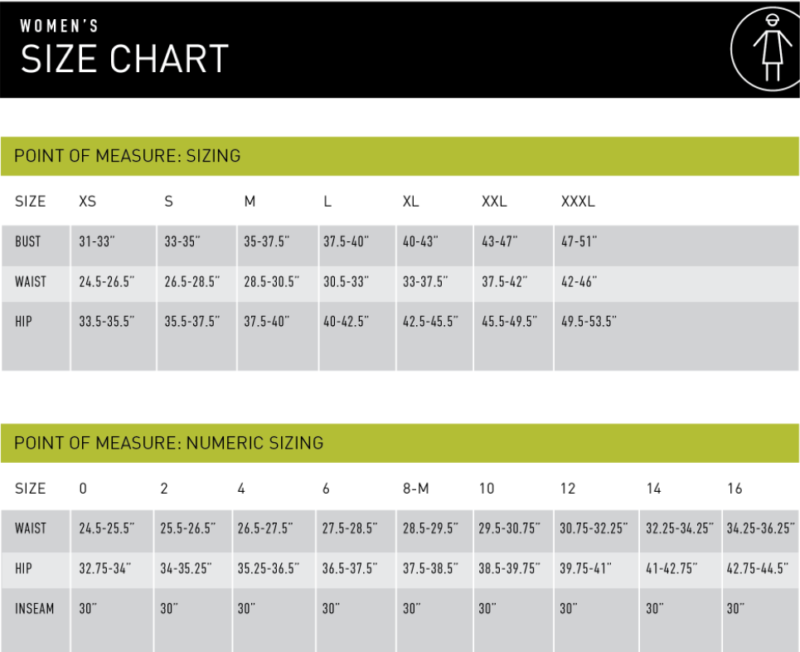This screenshot has width=800, height=652.
Task: Select the Point of Measure: Sizing green banner
Action: tap(400, 156)
